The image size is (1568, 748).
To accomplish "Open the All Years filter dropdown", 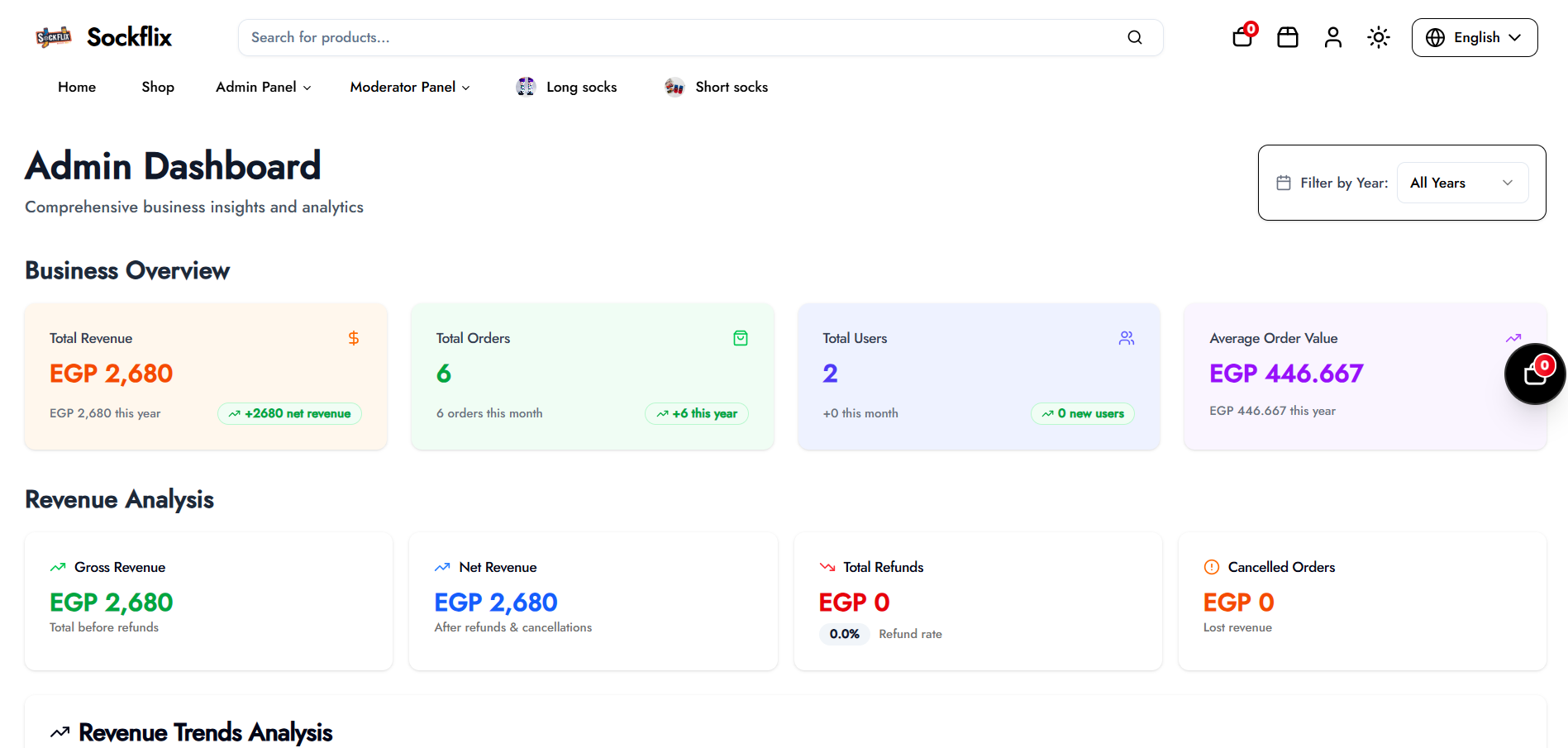I will coord(1462,183).
